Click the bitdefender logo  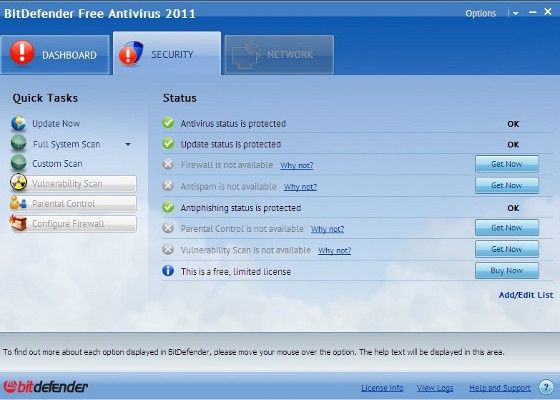(46, 386)
